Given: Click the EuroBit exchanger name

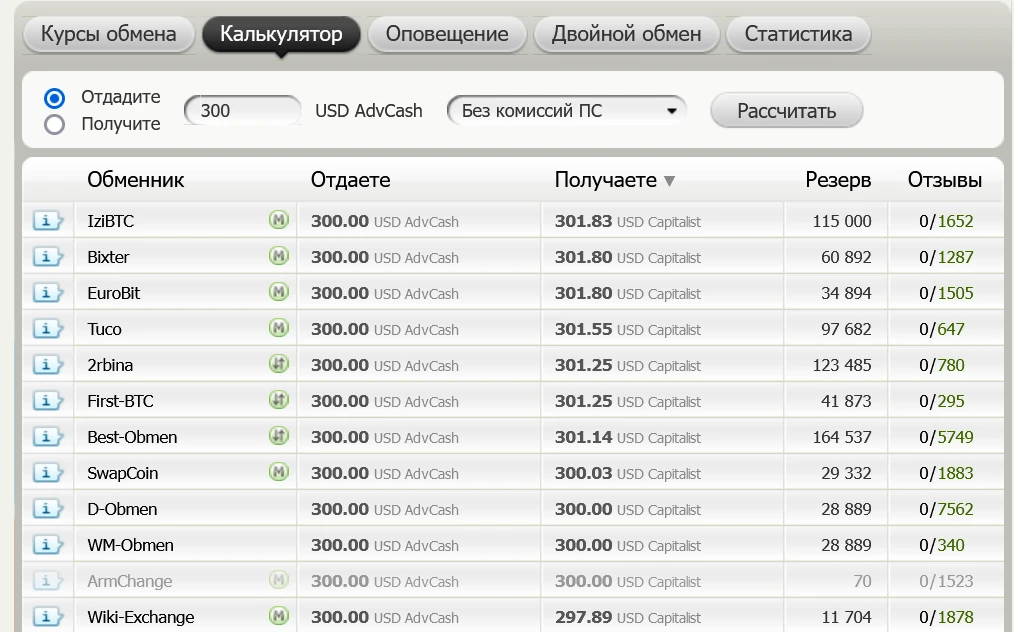Looking at the screenshot, I should (114, 293).
